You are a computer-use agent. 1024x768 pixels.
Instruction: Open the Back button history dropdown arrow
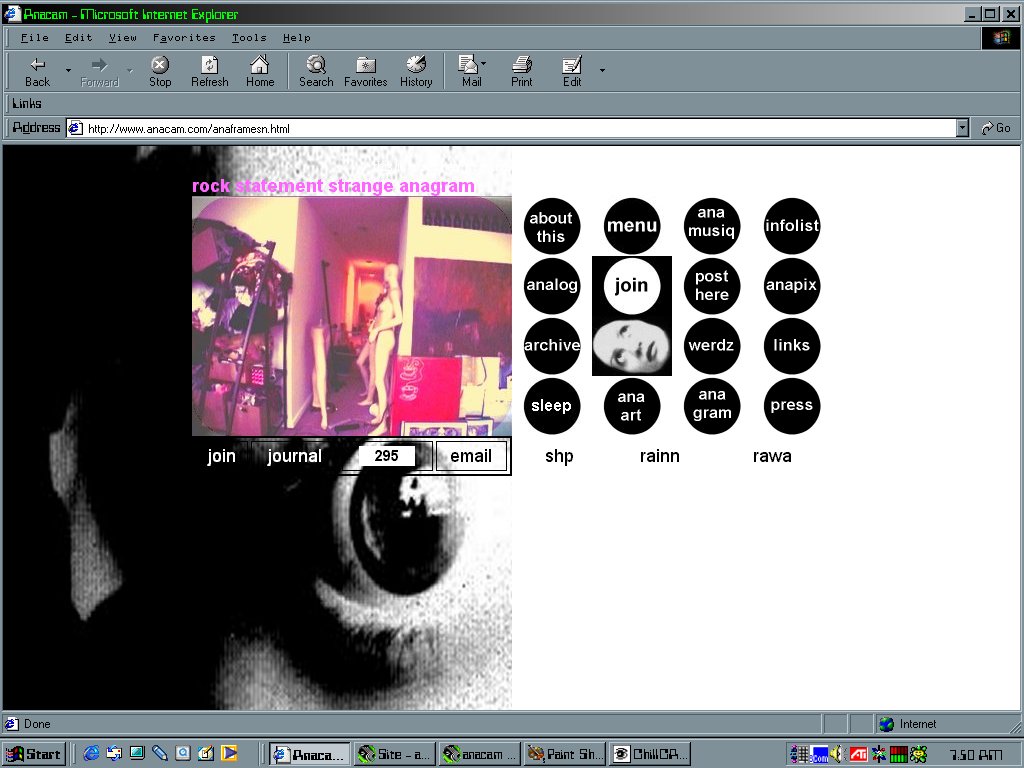click(x=68, y=71)
